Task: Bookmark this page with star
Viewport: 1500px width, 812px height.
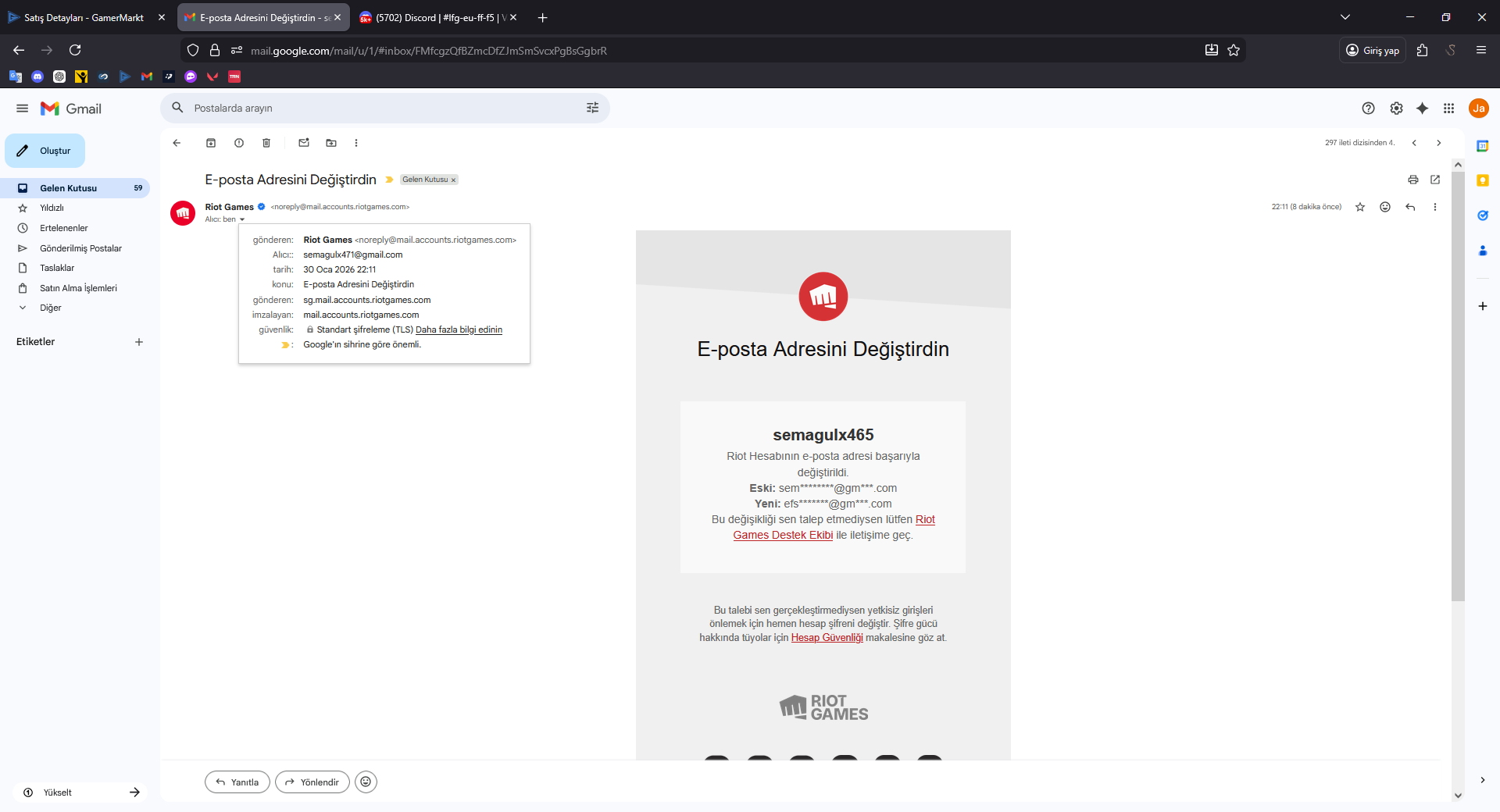Action: (1234, 50)
